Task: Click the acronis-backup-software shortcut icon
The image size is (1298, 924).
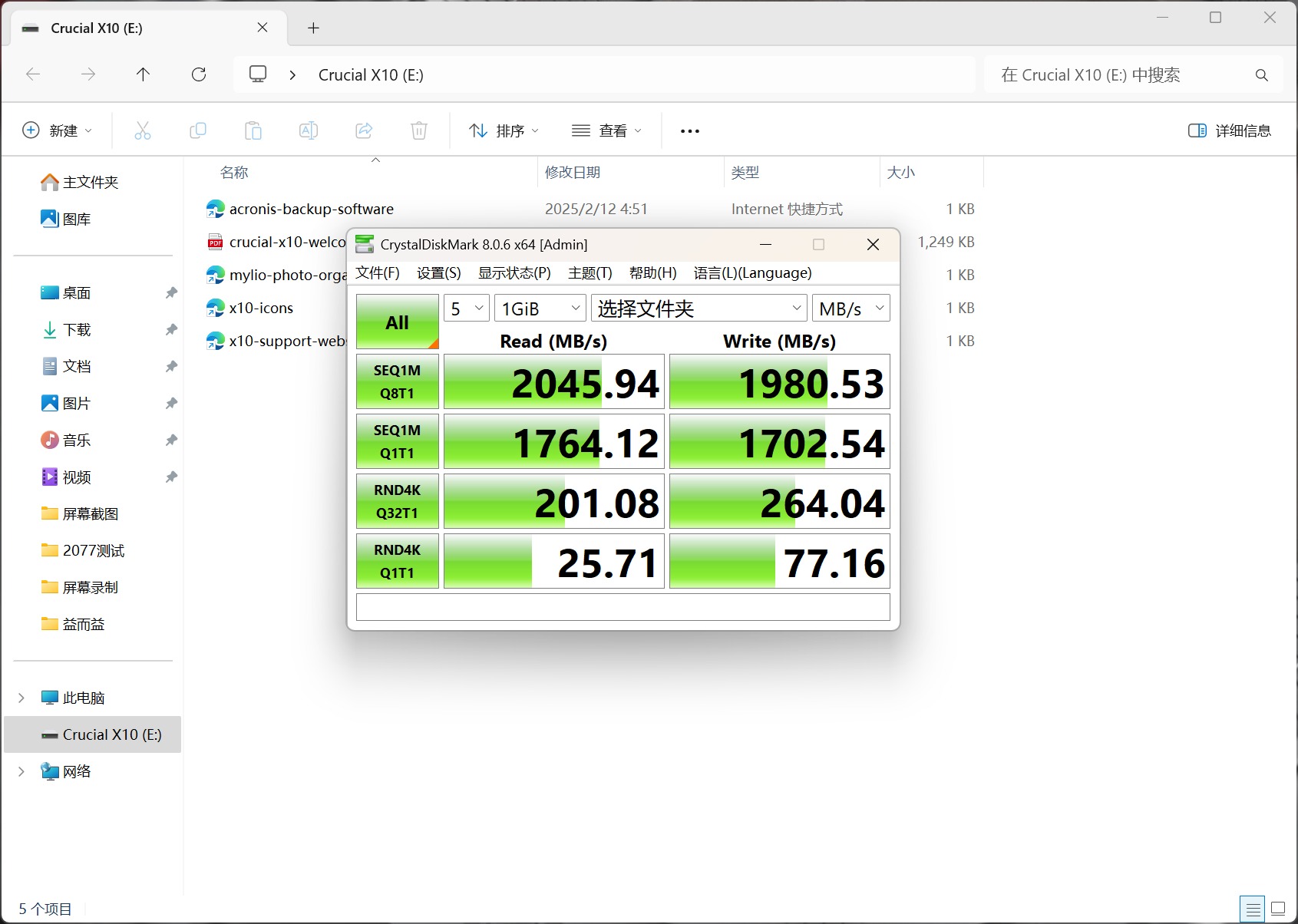Action: 215,209
